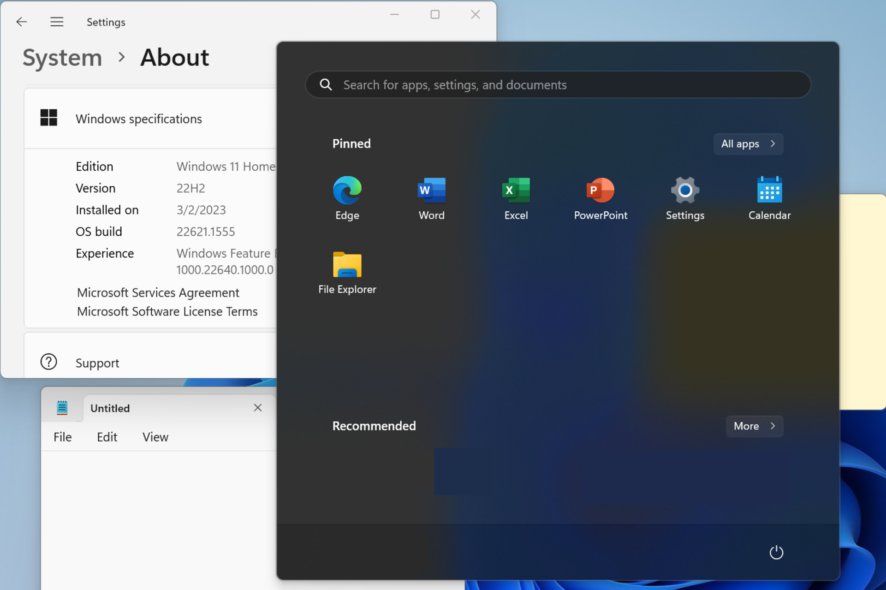Click the Start menu power icon
This screenshot has width=886, height=590.
click(776, 552)
